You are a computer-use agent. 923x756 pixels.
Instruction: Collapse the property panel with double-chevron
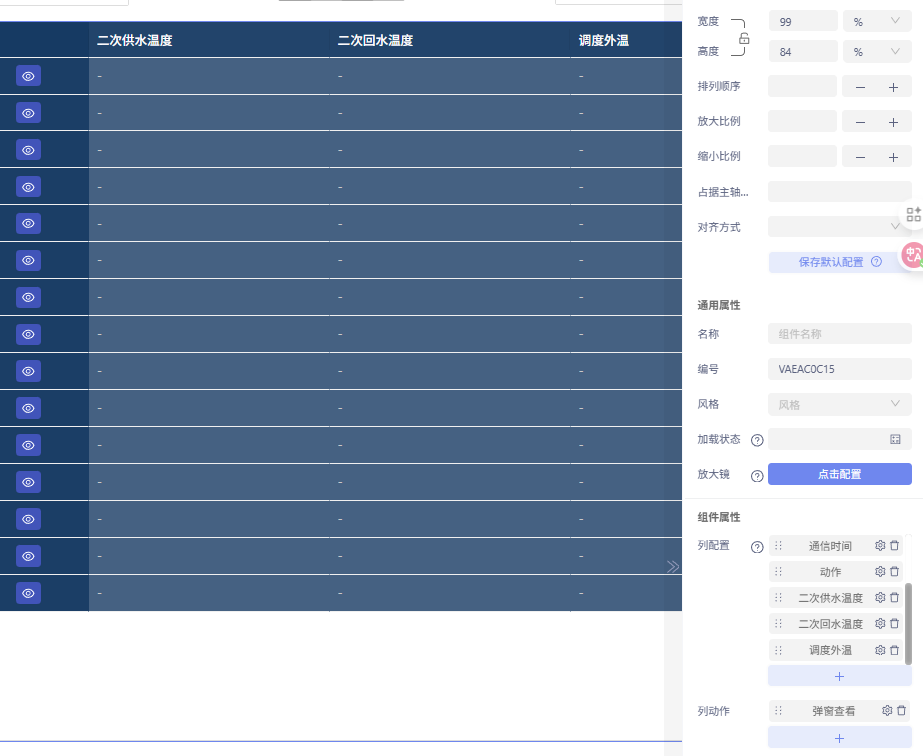tap(673, 566)
